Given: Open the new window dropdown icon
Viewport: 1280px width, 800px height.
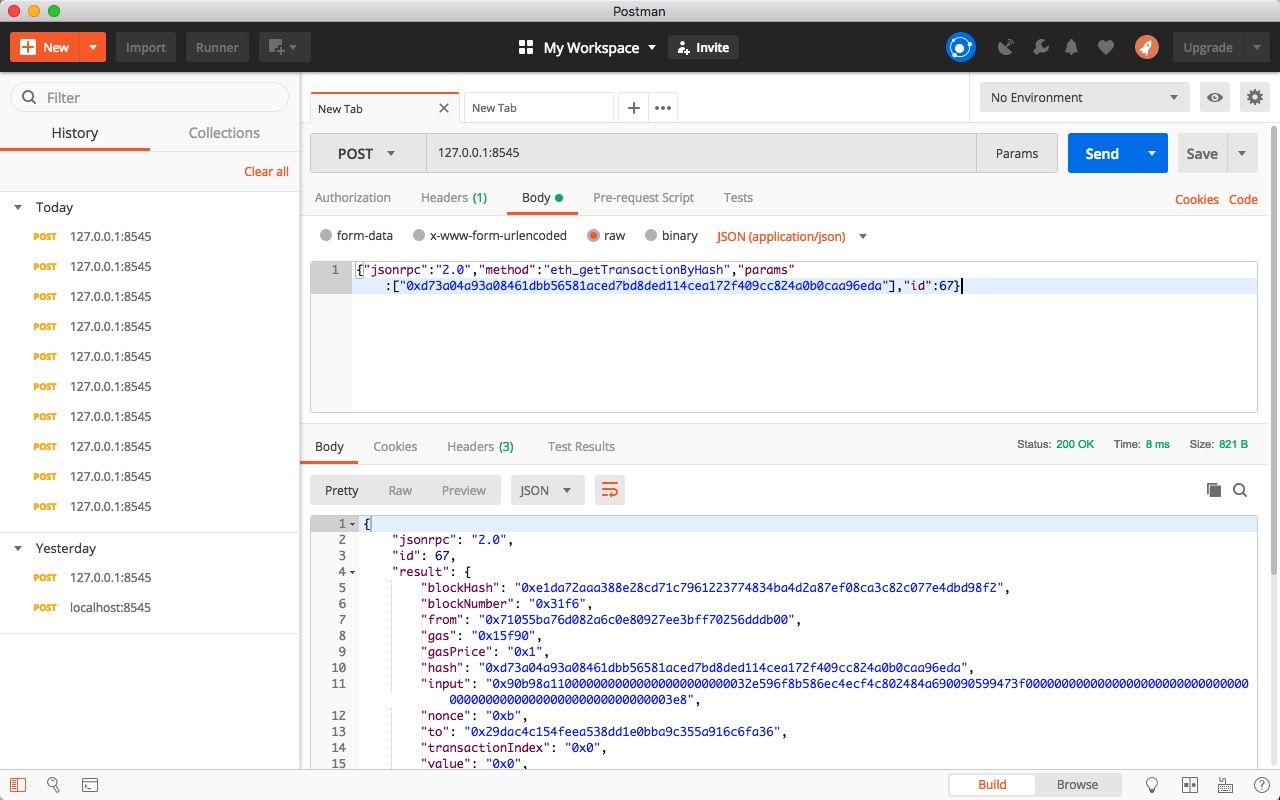Looking at the screenshot, I should tap(285, 47).
